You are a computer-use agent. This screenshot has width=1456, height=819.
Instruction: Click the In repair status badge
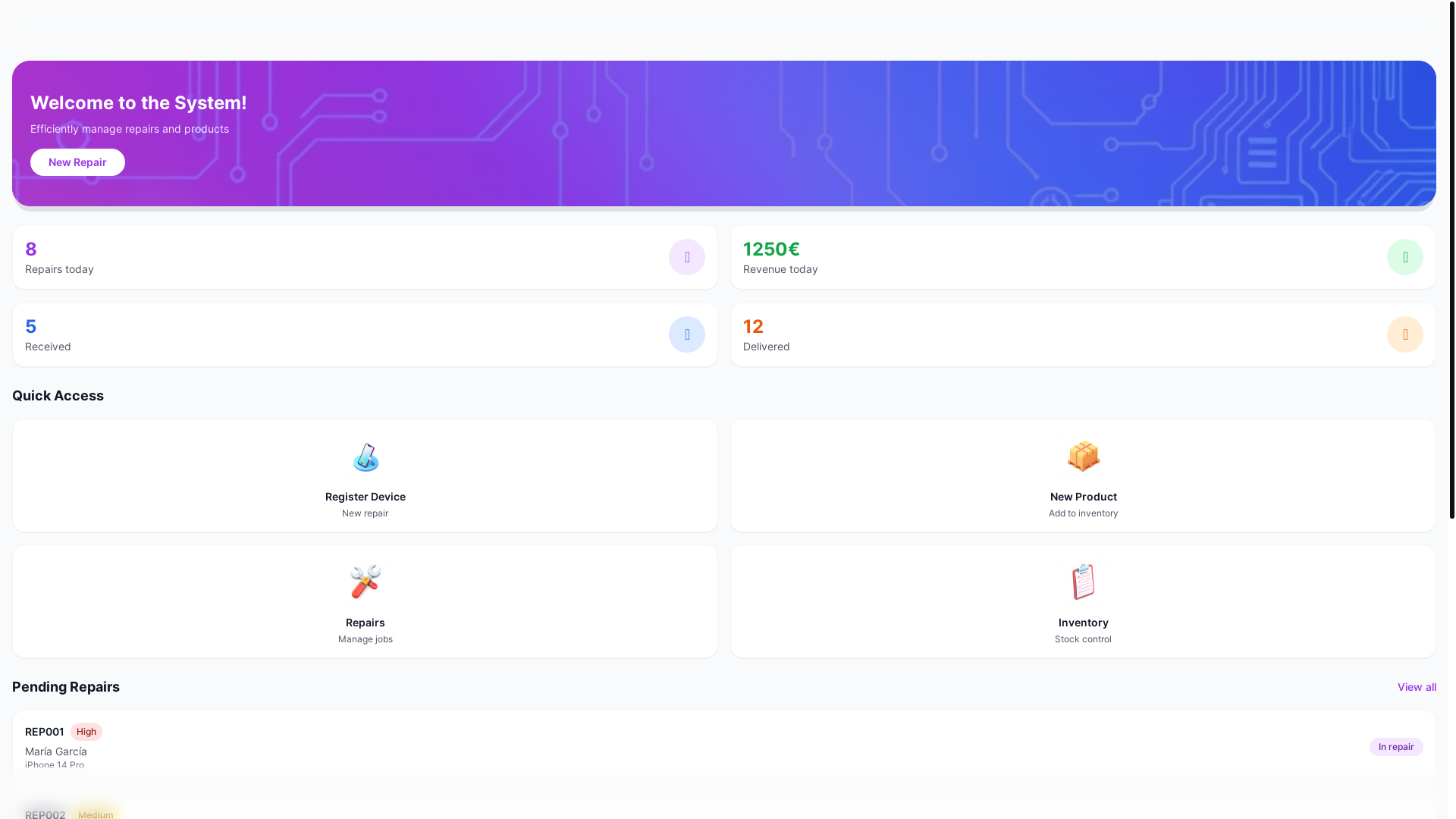(1396, 747)
